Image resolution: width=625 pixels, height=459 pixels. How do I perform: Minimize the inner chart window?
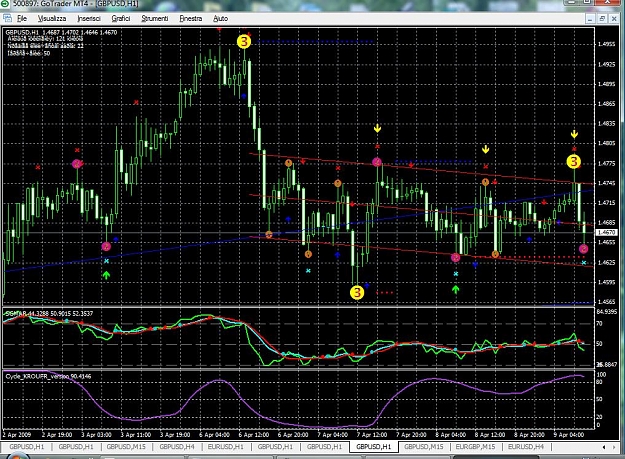tap(590, 18)
